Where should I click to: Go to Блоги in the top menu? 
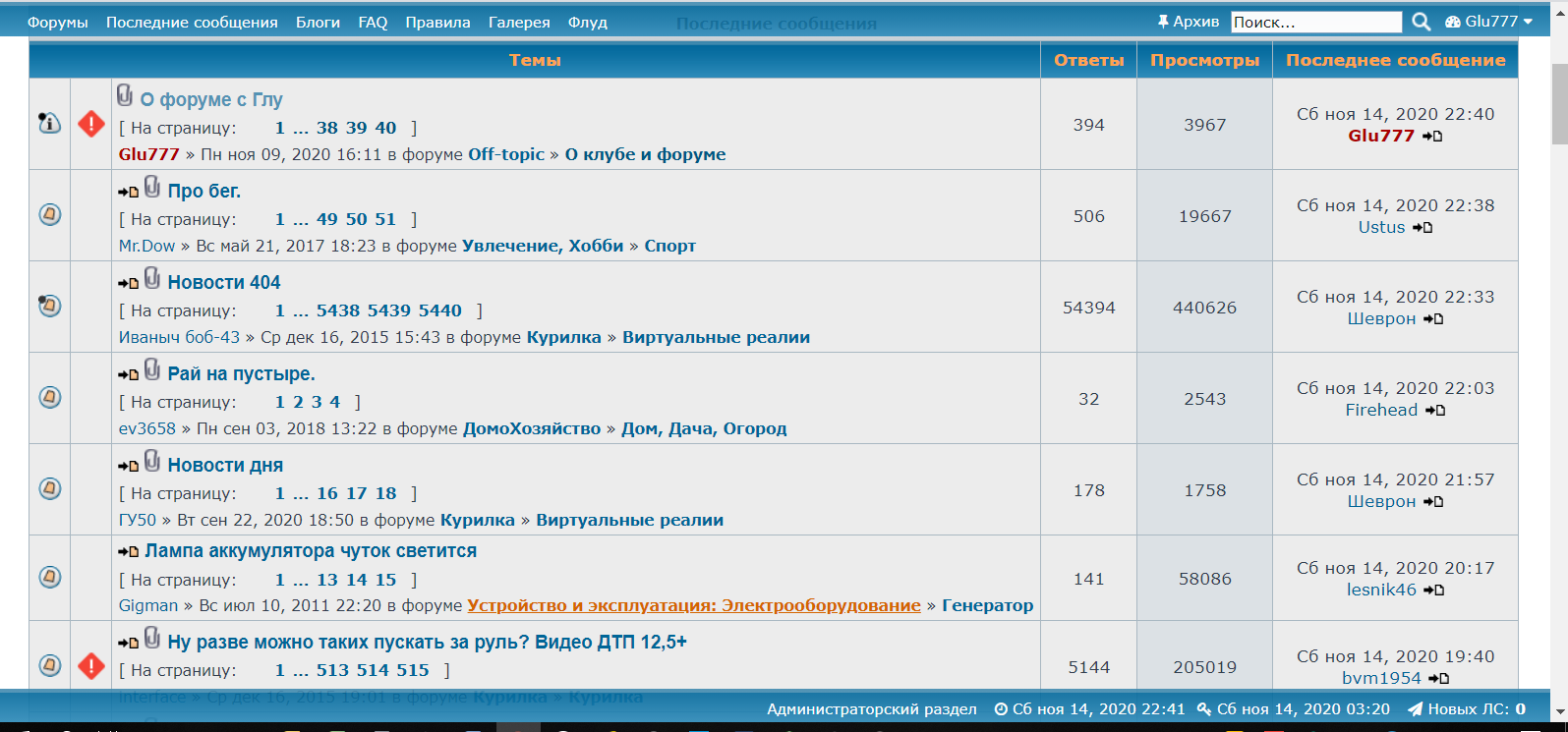(x=318, y=23)
